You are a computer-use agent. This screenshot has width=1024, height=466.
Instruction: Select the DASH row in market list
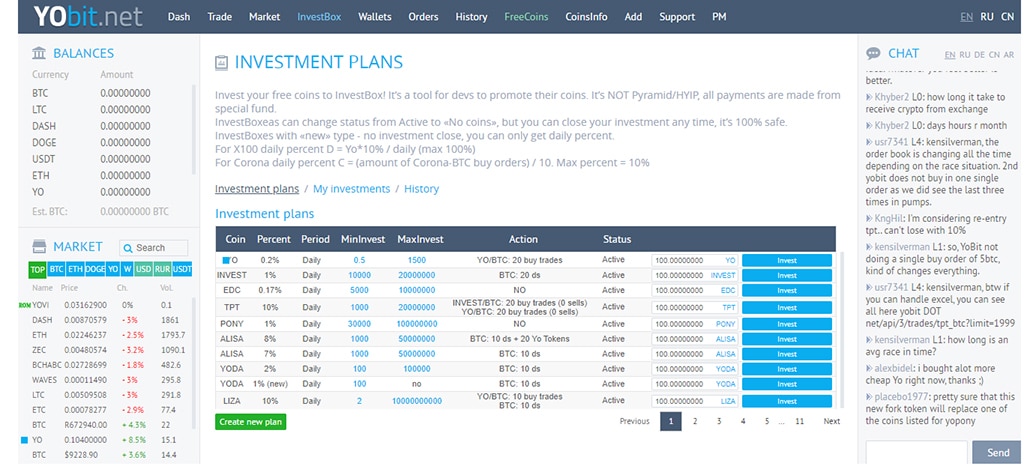(106, 320)
